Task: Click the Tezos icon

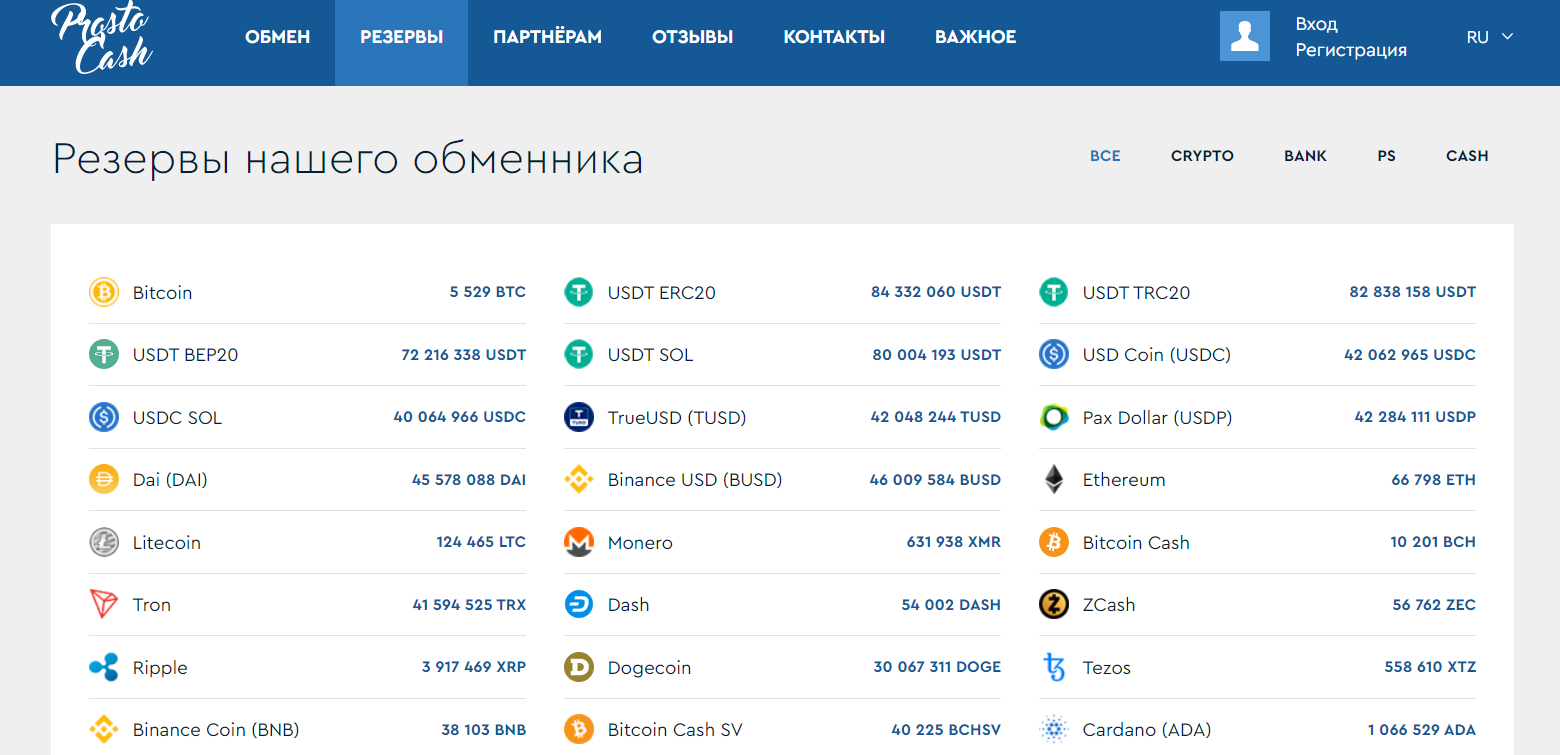Action: pyautogui.click(x=1054, y=667)
